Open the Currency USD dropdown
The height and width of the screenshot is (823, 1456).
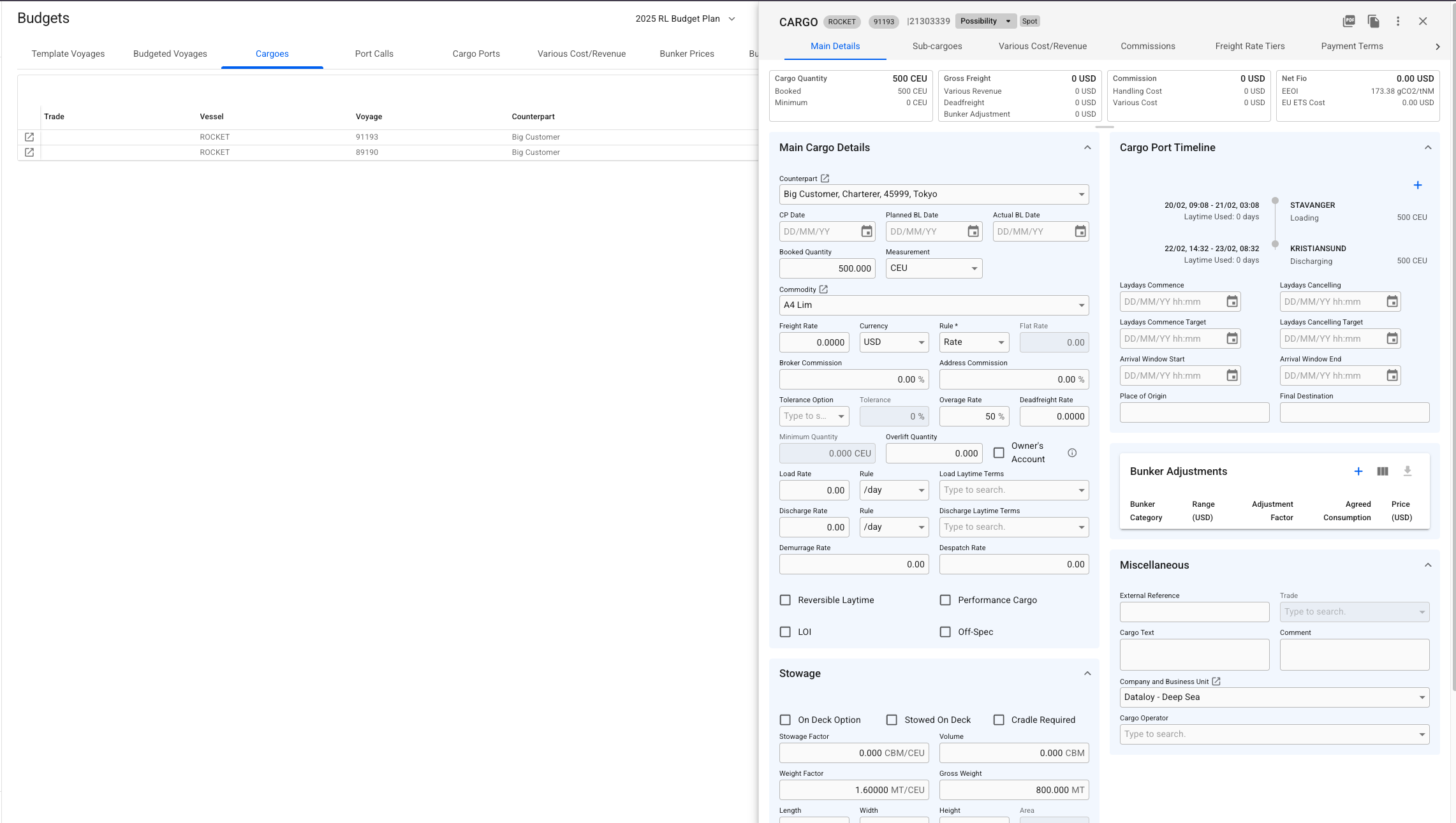tap(894, 342)
